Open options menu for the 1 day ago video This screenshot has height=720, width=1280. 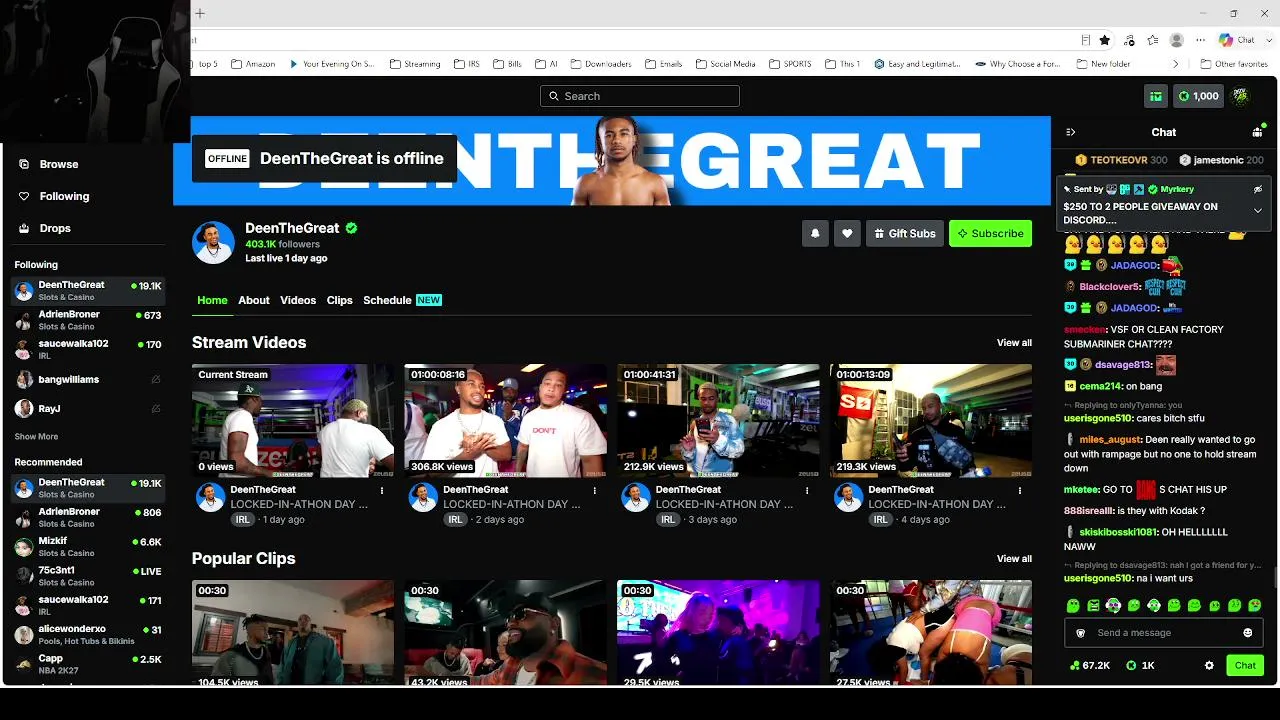382,491
